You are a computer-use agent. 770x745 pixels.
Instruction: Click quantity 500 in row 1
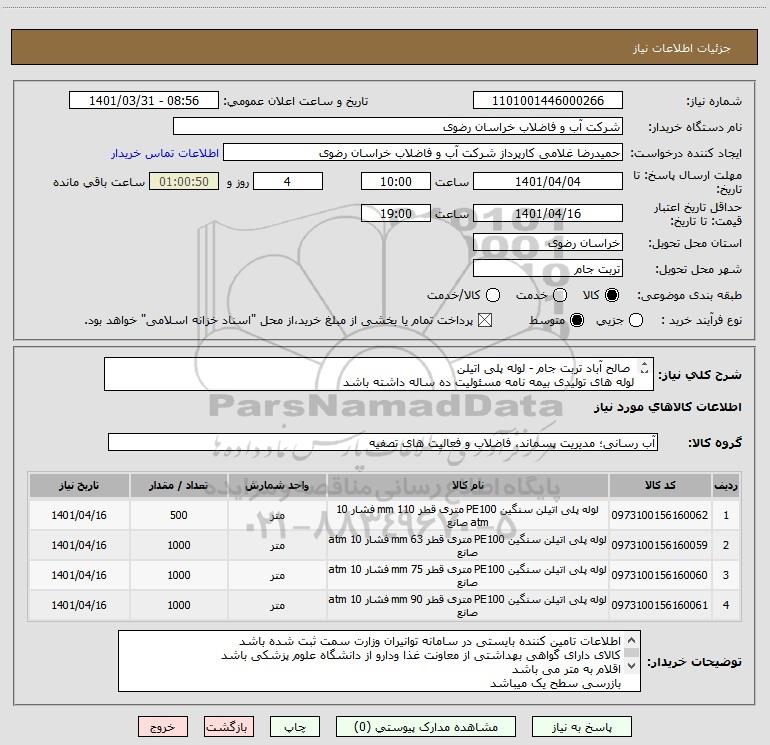click(x=179, y=515)
